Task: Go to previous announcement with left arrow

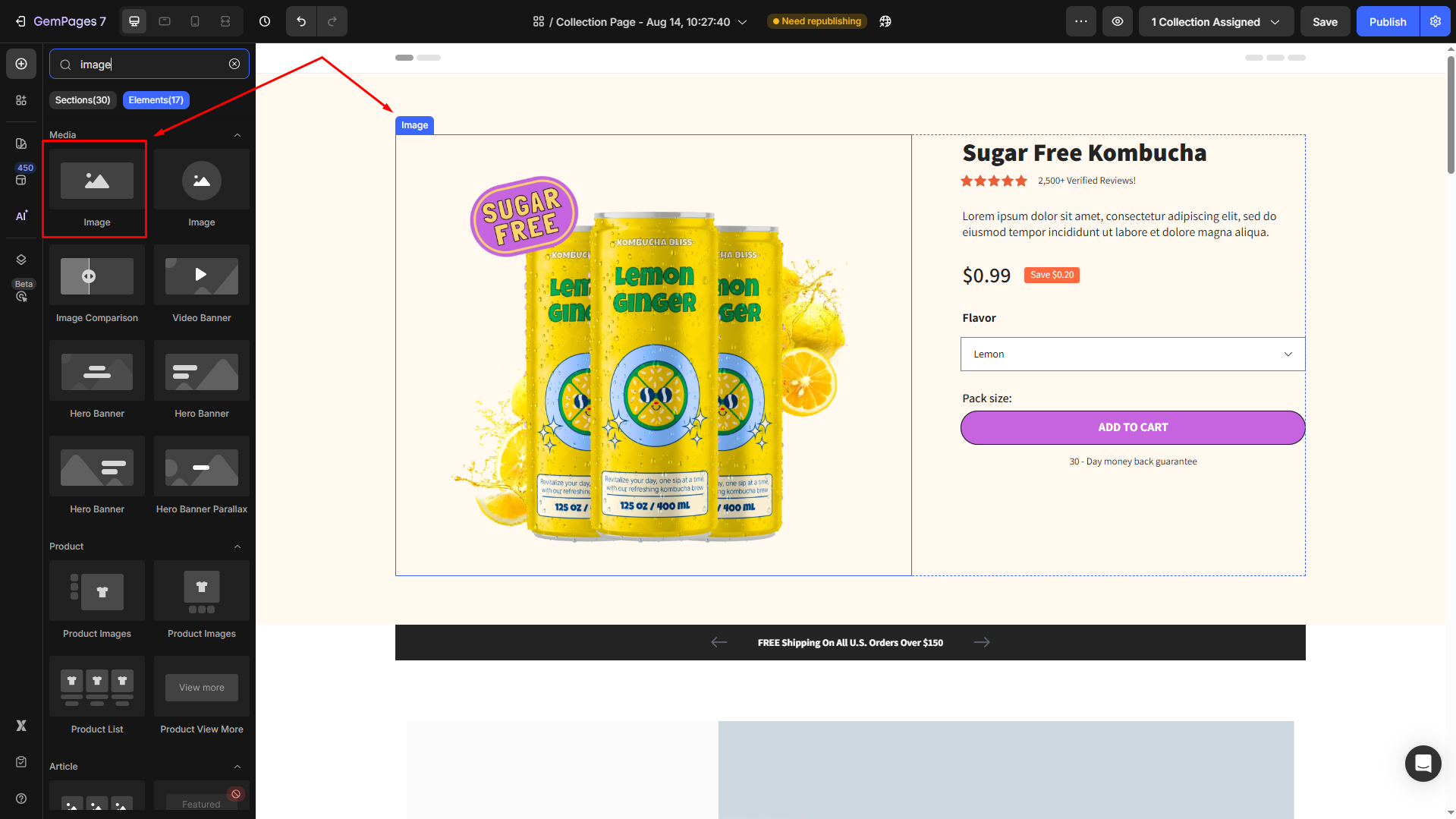Action: 719,642
